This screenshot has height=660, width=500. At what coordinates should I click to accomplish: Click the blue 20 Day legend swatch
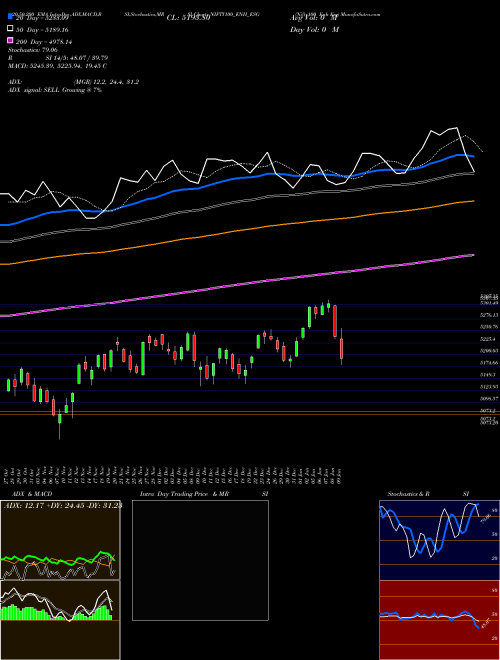[x=11, y=16]
